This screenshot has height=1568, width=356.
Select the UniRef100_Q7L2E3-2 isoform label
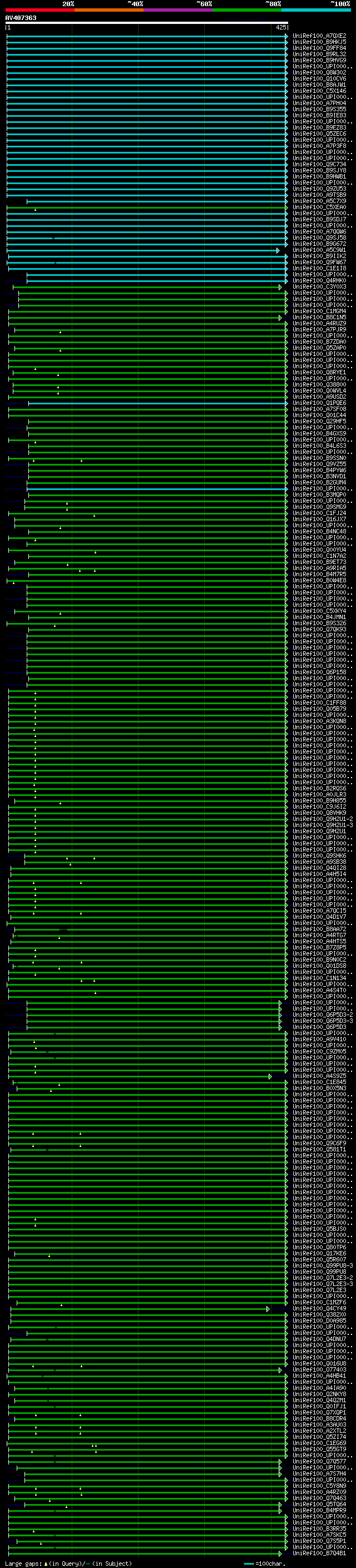pyautogui.click(x=323, y=1278)
